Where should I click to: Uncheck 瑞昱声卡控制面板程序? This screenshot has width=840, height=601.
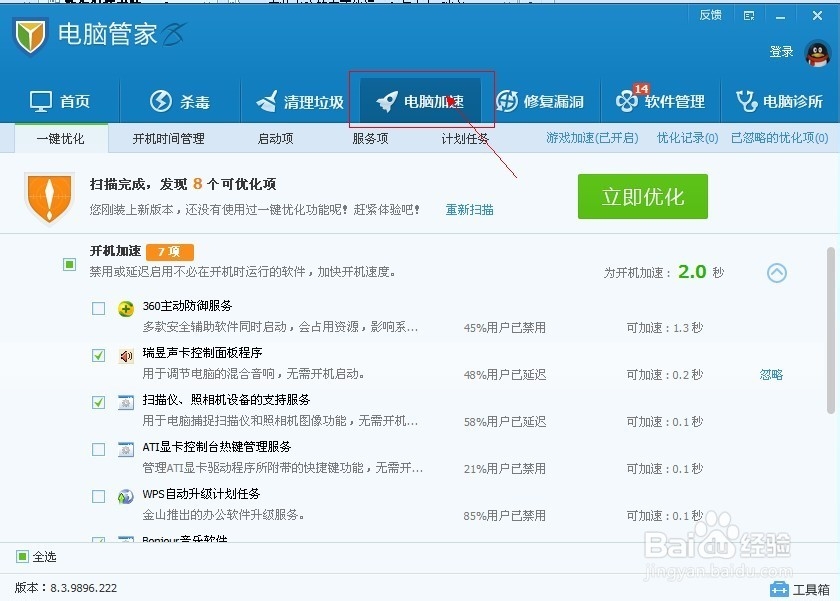tap(98, 355)
